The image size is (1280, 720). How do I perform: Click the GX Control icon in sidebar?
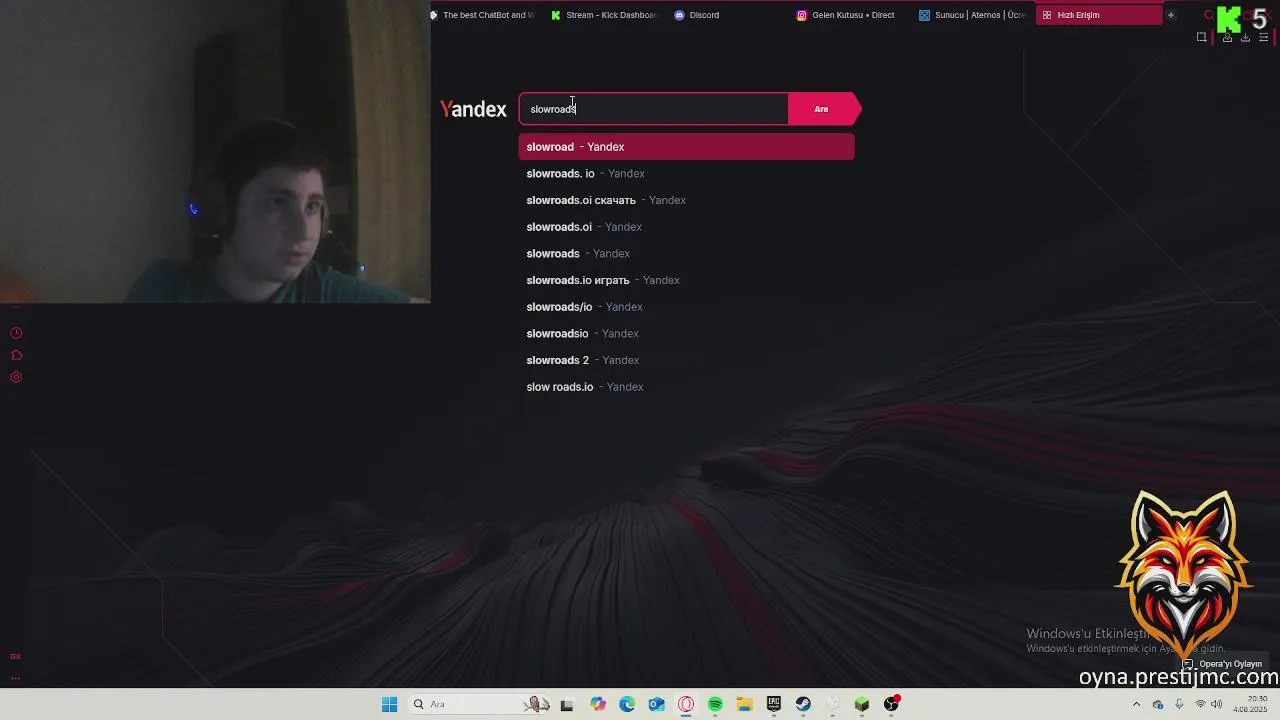[x=15, y=656]
